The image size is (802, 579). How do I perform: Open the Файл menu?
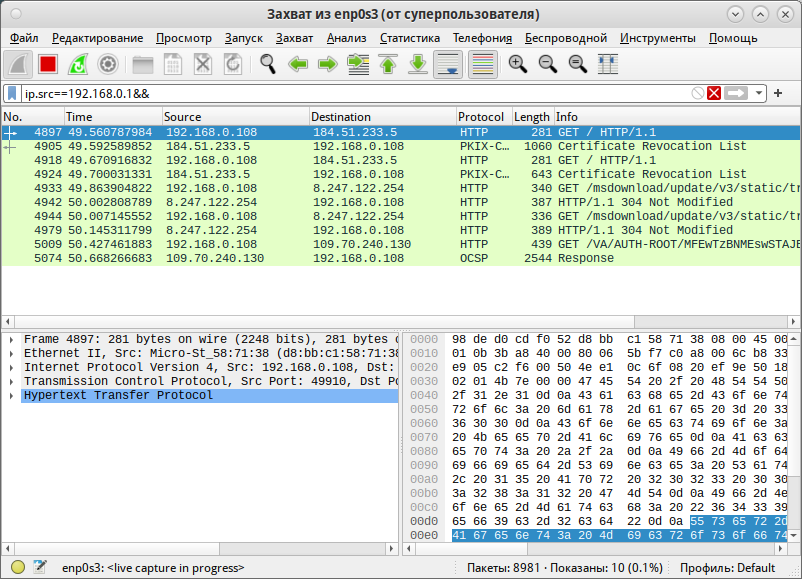click(x=24, y=38)
